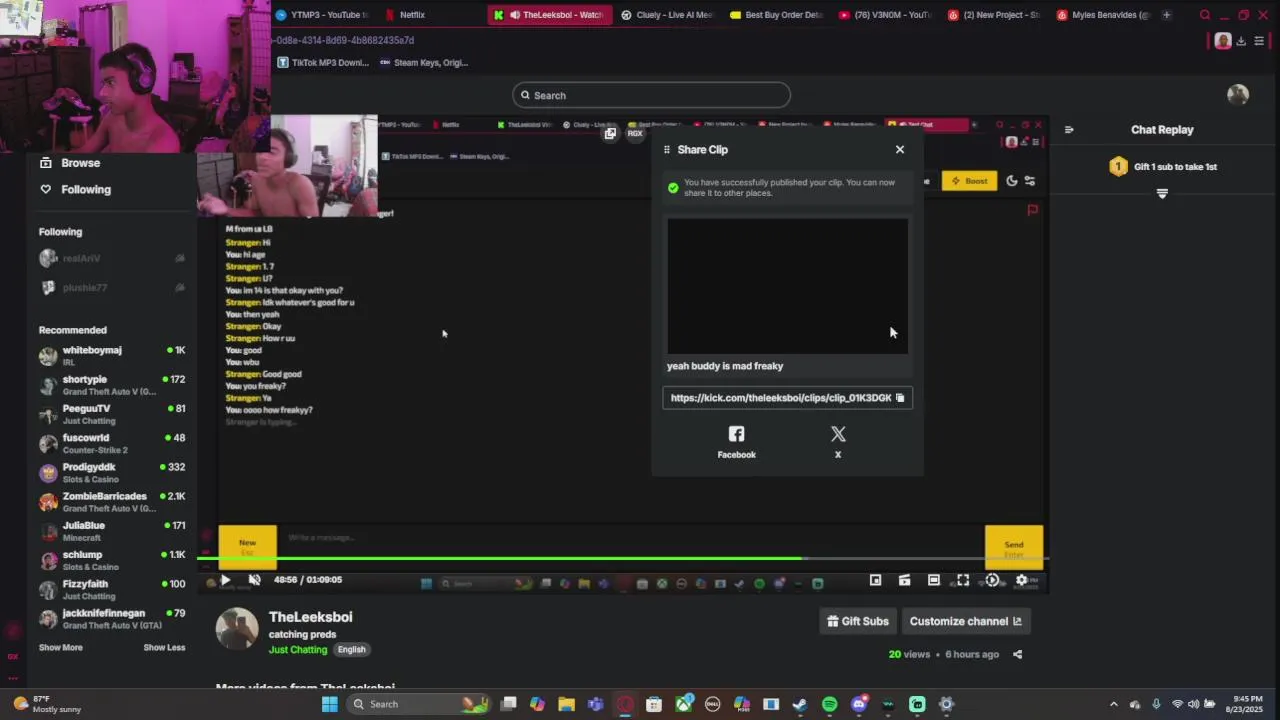Toggle theater mode in video player
The image size is (1280, 720).
934,580
